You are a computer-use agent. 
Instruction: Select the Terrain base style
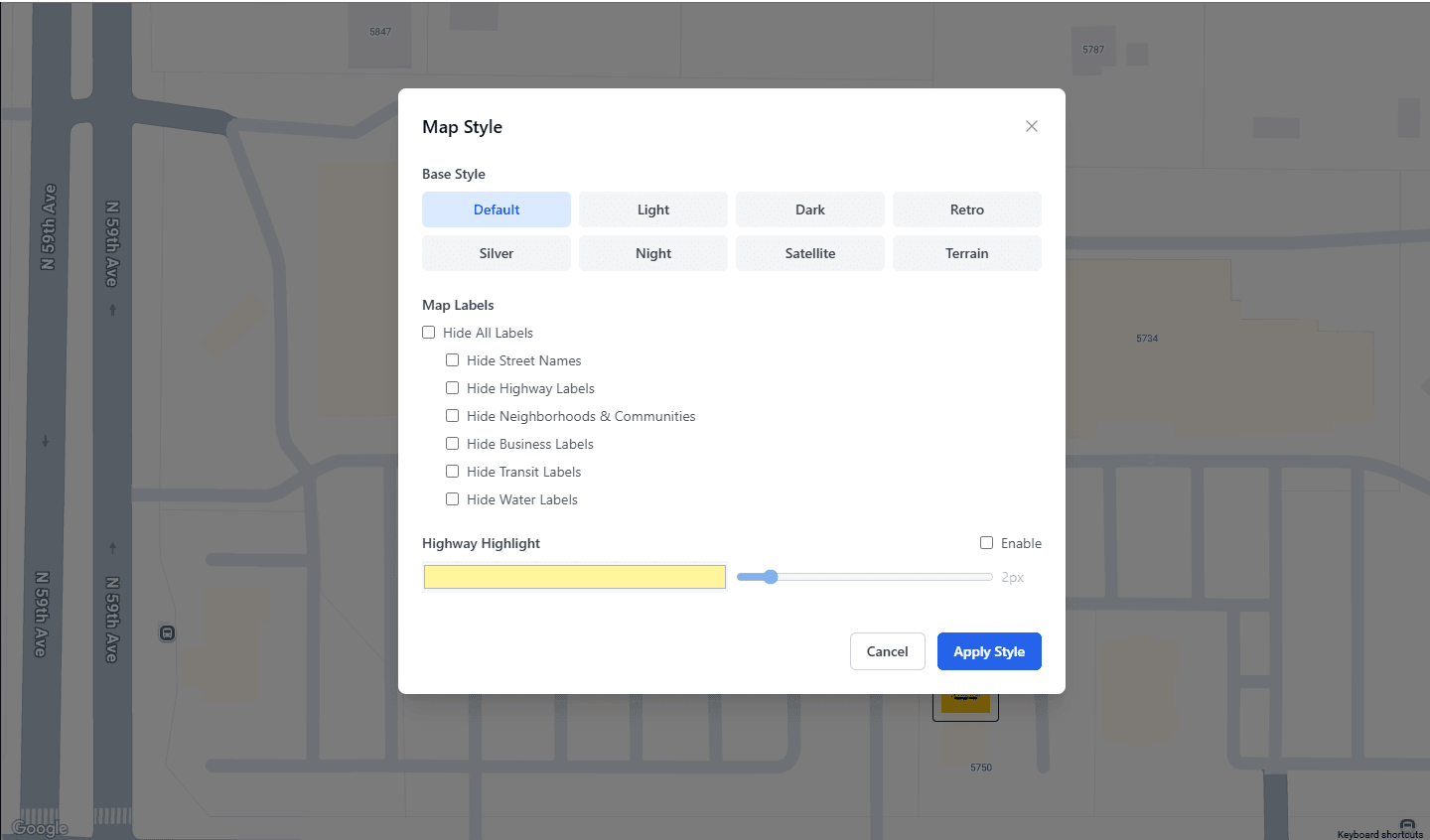point(966,253)
